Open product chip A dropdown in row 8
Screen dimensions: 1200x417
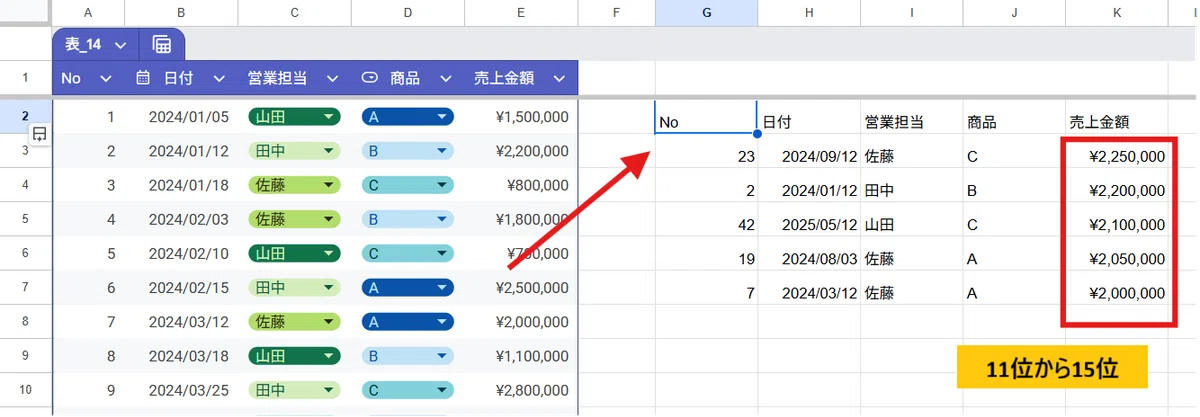pos(441,322)
